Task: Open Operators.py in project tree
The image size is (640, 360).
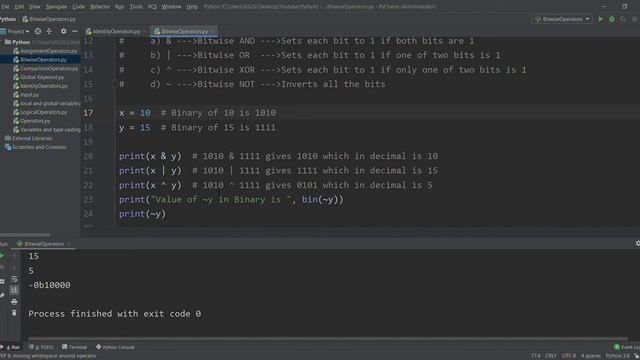Action: coord(32,121)
